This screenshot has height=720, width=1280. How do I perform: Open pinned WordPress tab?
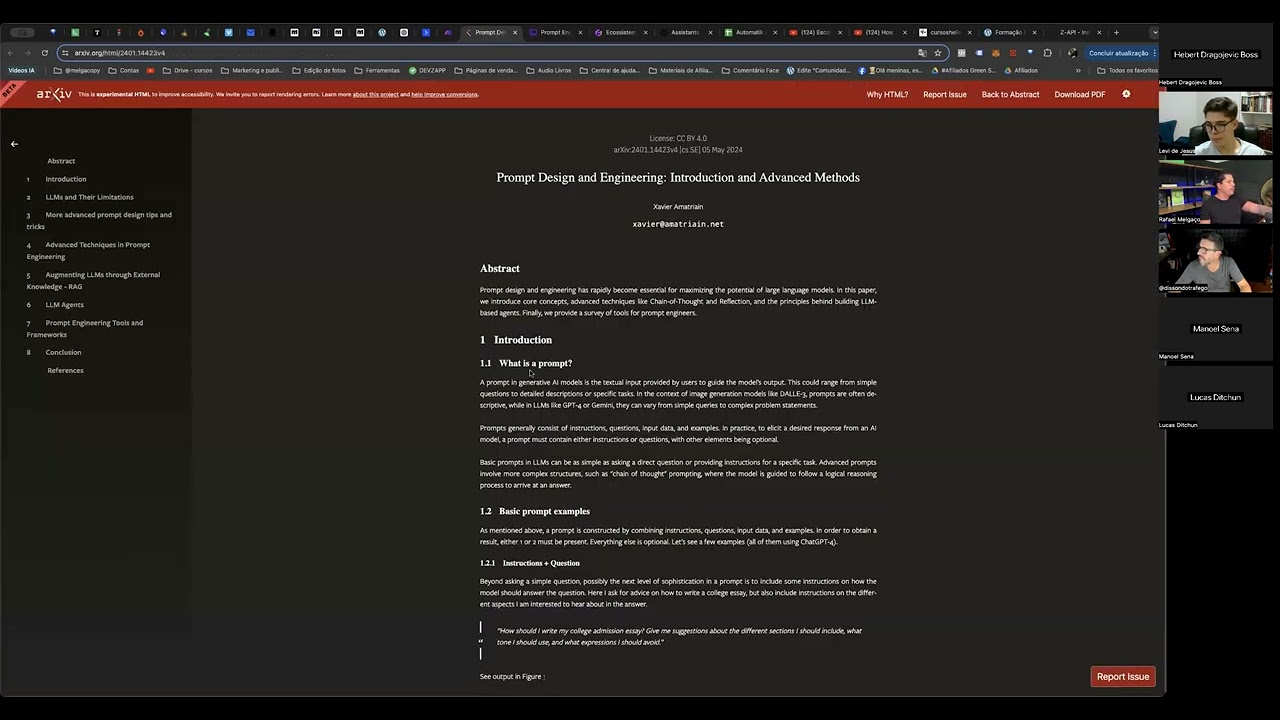[382, 32]
